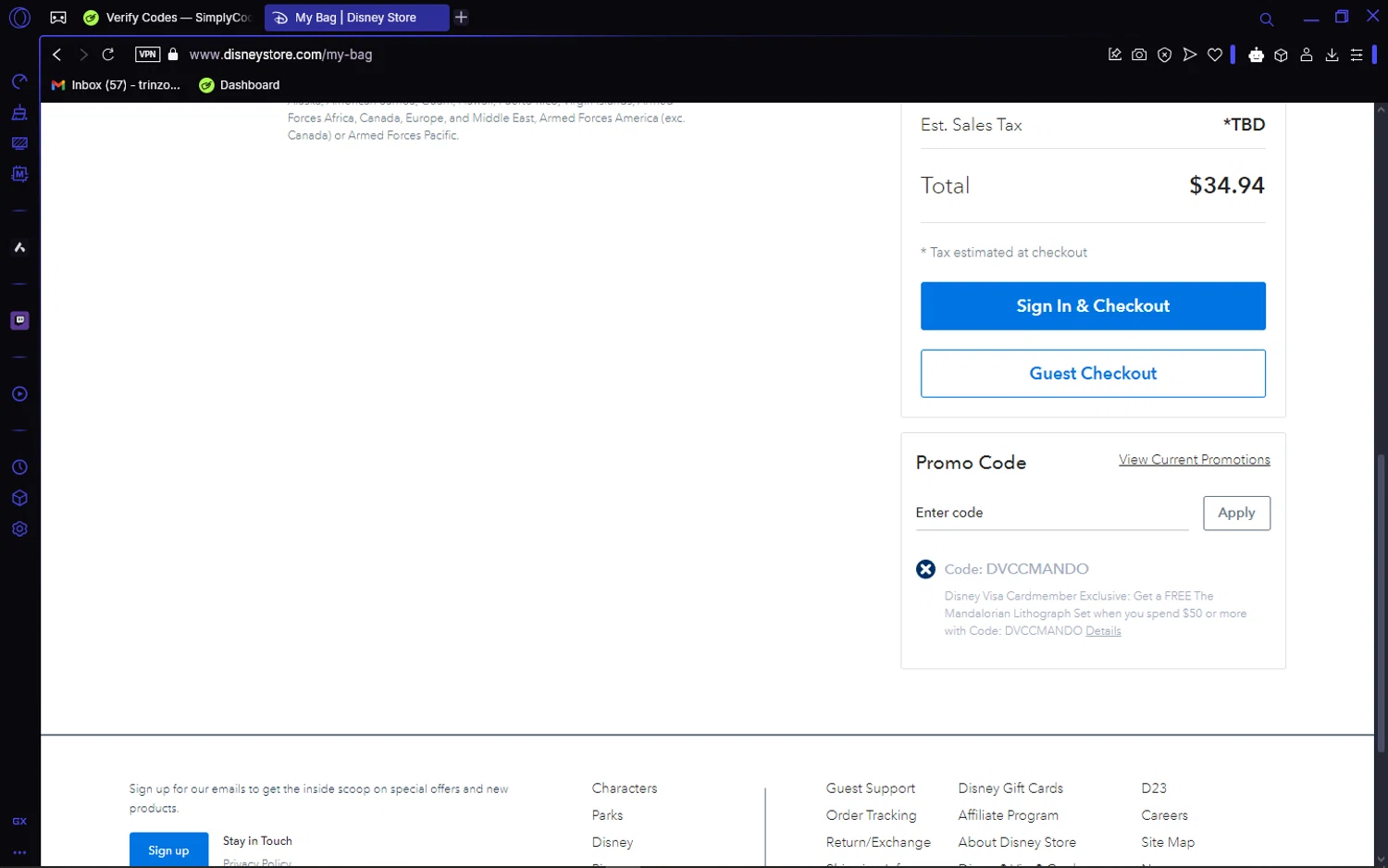Screen dimensions: 1388x868
Task: Open My Flow send arrow icon
Action: click(x=1190, y=55)
